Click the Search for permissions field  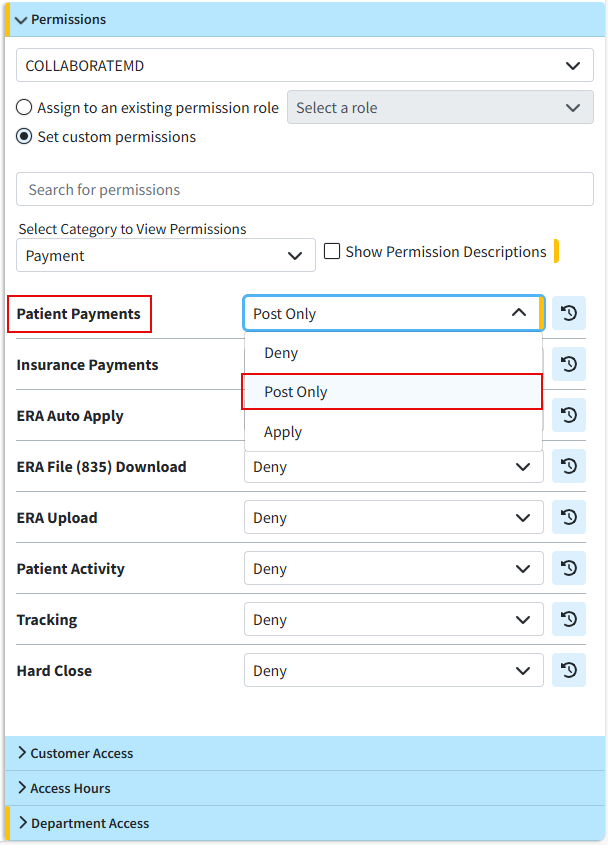(304, 190)
